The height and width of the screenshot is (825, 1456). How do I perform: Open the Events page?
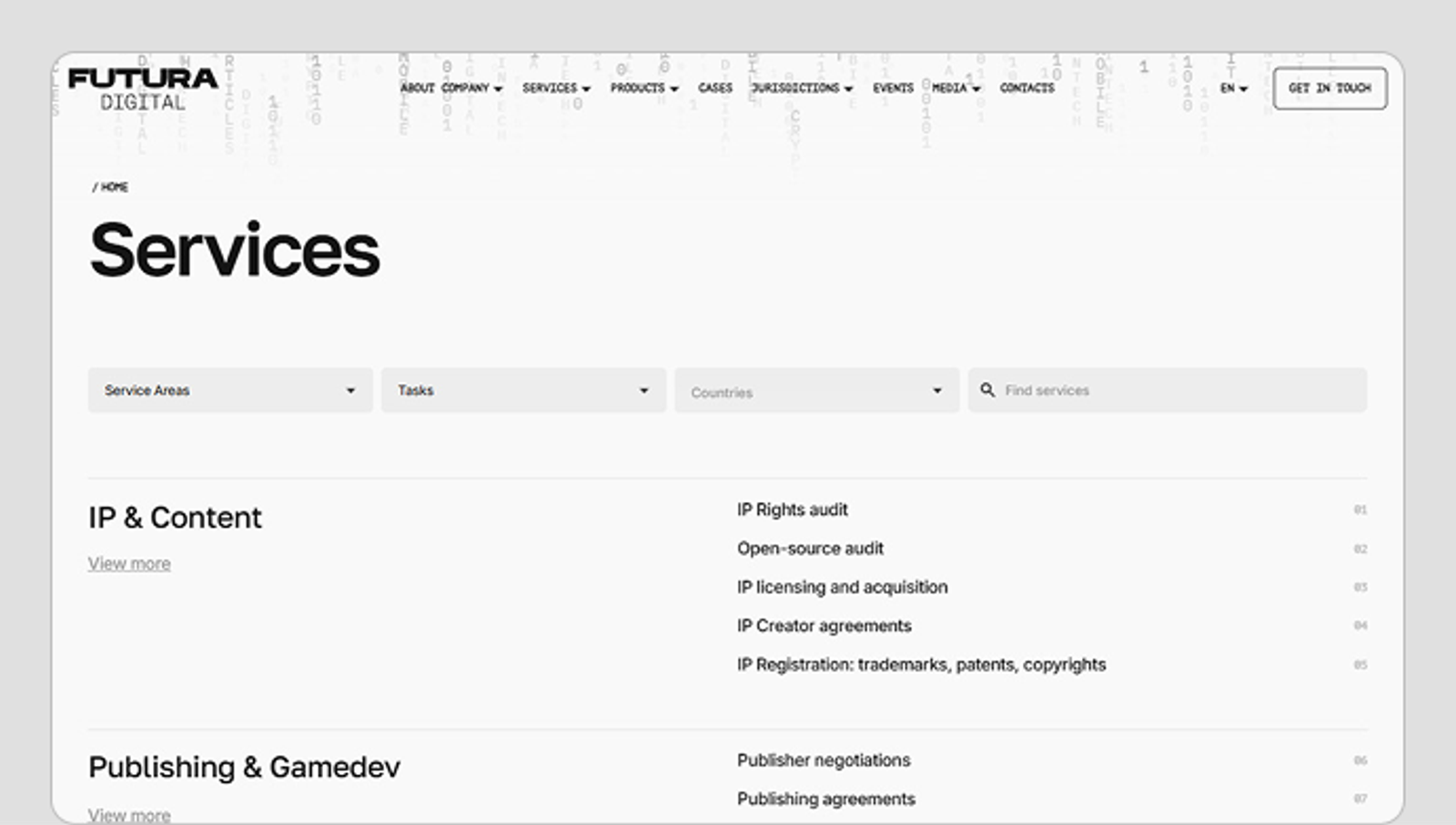[893, 88]
